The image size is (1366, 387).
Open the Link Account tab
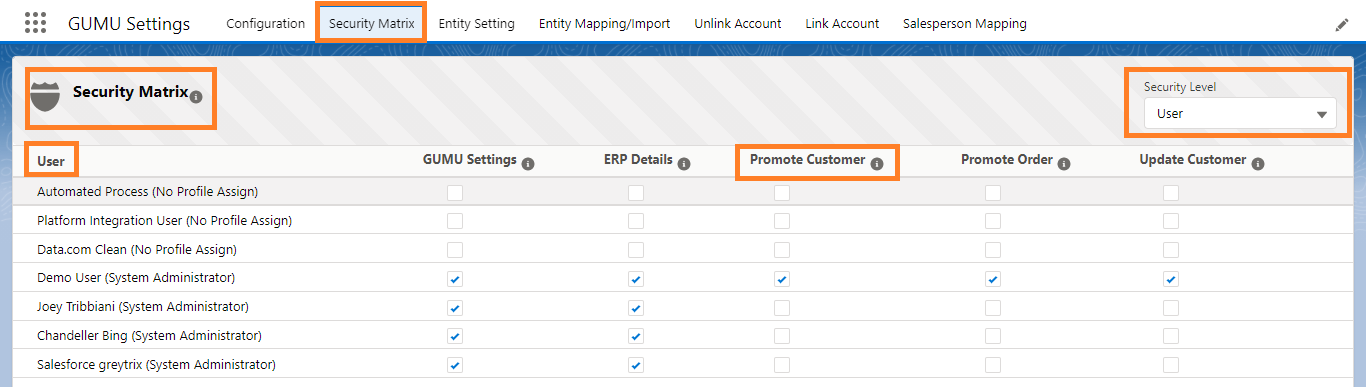(x=842, y=23)
